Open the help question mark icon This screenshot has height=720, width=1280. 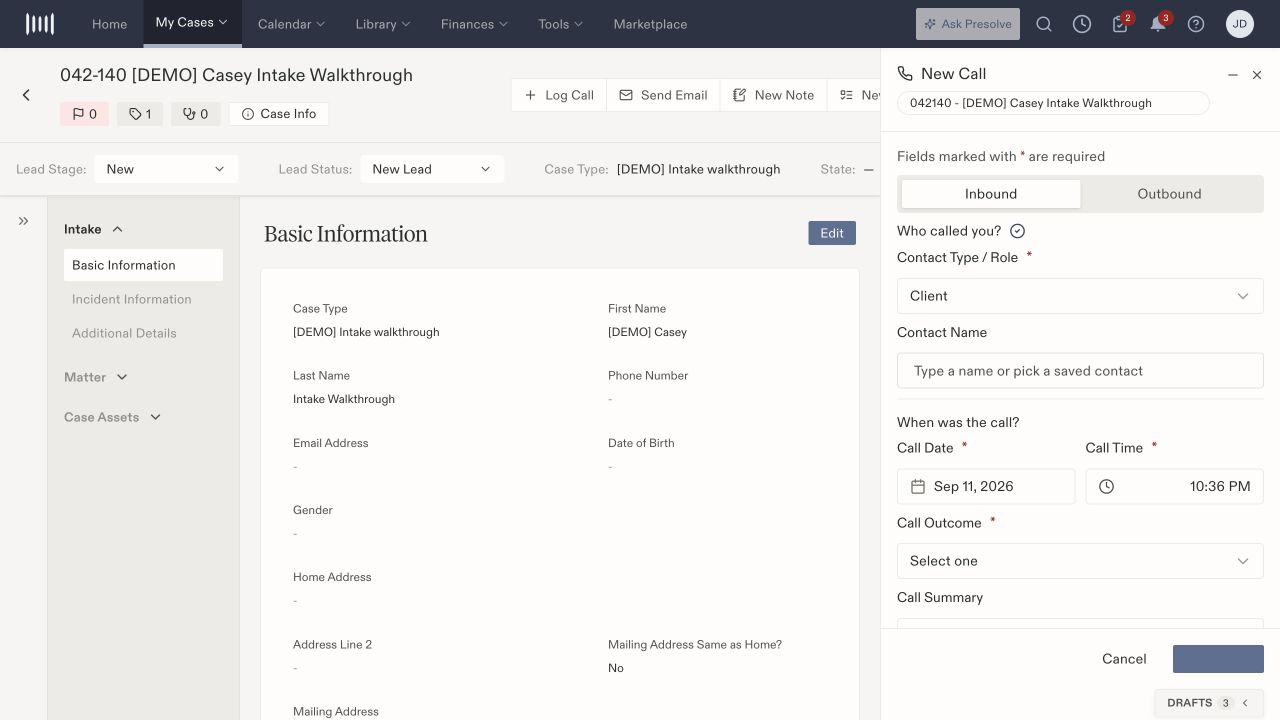click(x=1196, y=24)
